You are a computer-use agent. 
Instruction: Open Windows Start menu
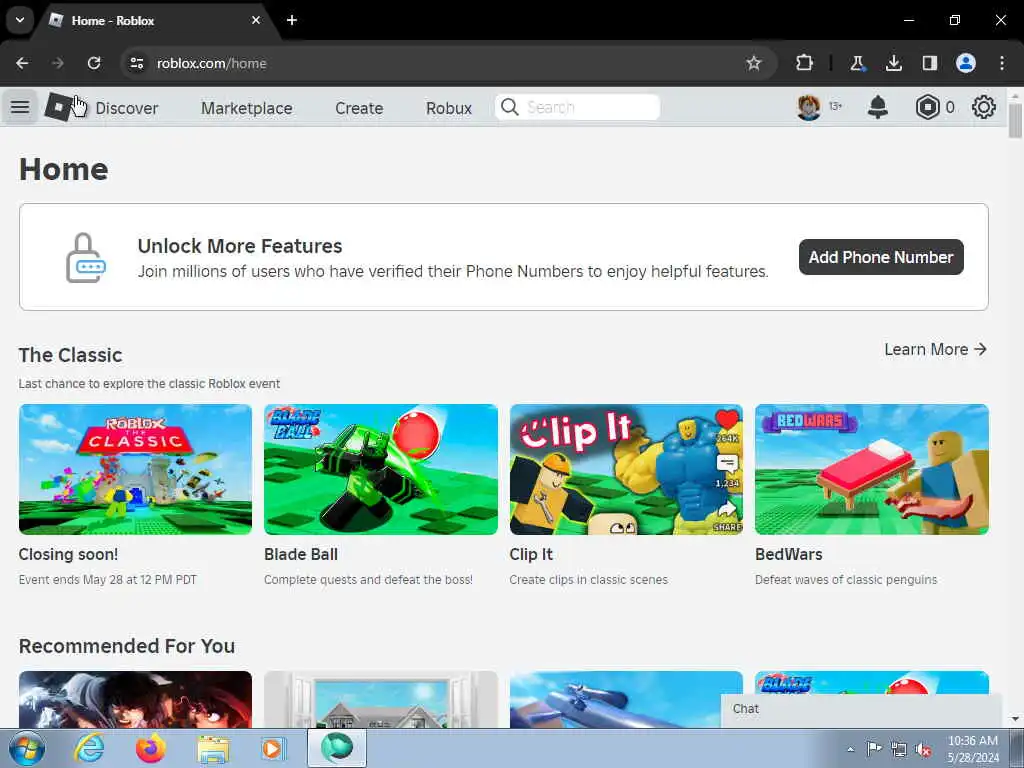point(27,748)
